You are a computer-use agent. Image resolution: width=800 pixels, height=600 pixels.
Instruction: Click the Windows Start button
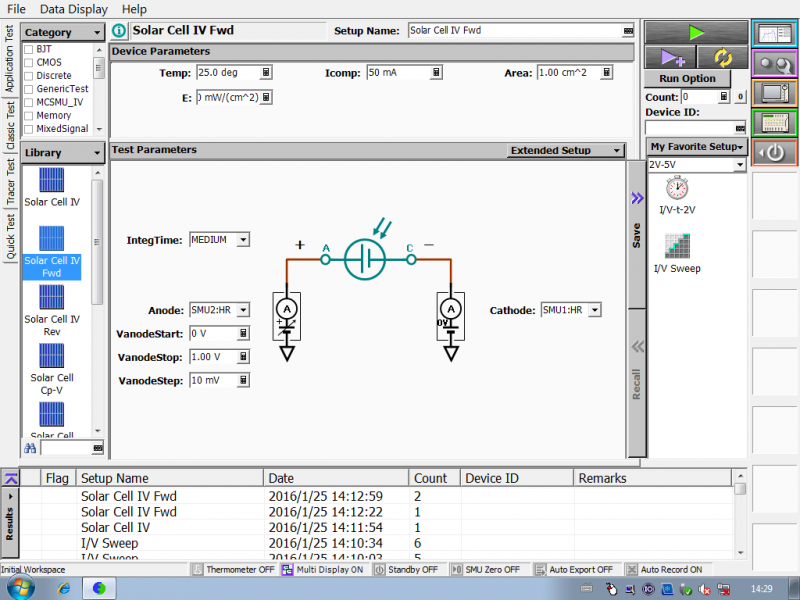pyautogui.click(x=20, y=589)
